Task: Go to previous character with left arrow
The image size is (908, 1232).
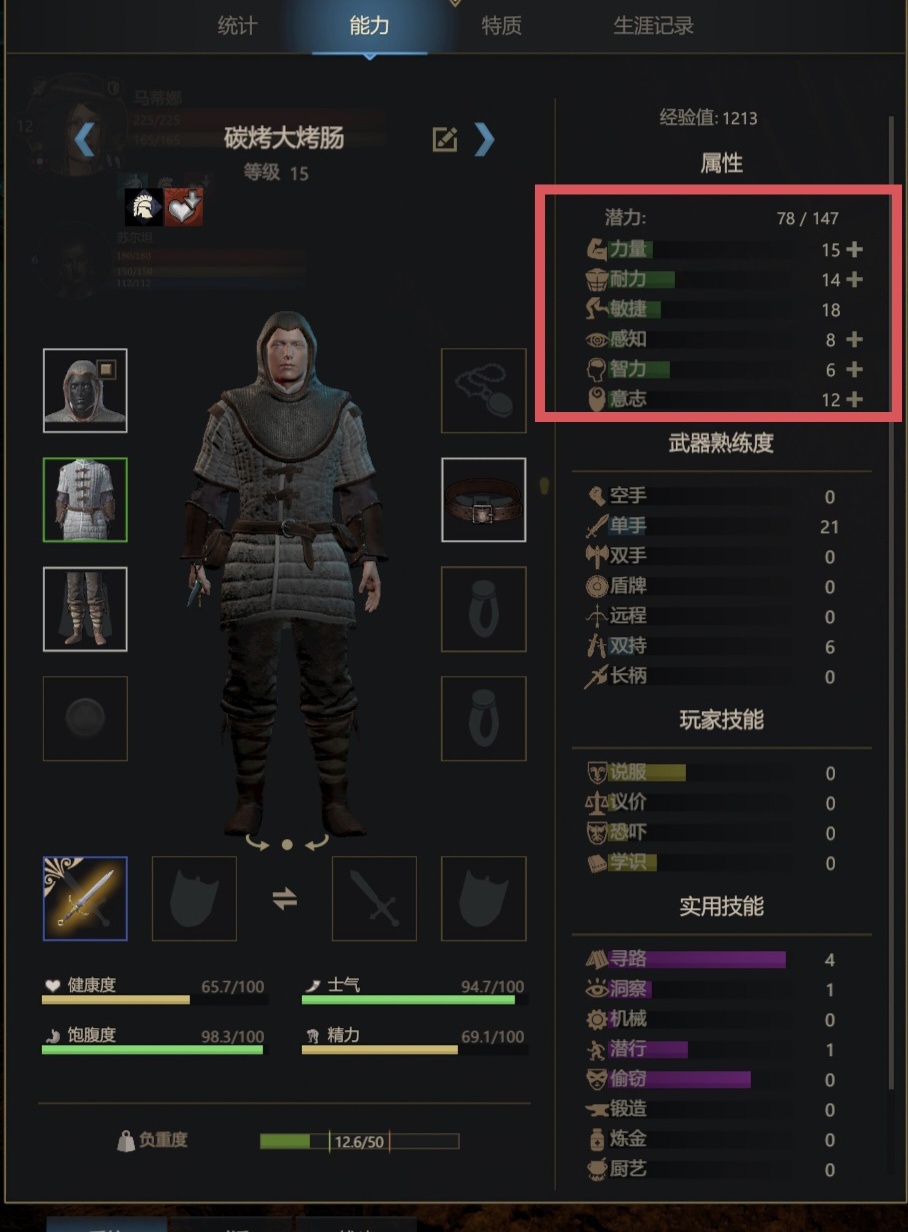Action: [85, 140]
